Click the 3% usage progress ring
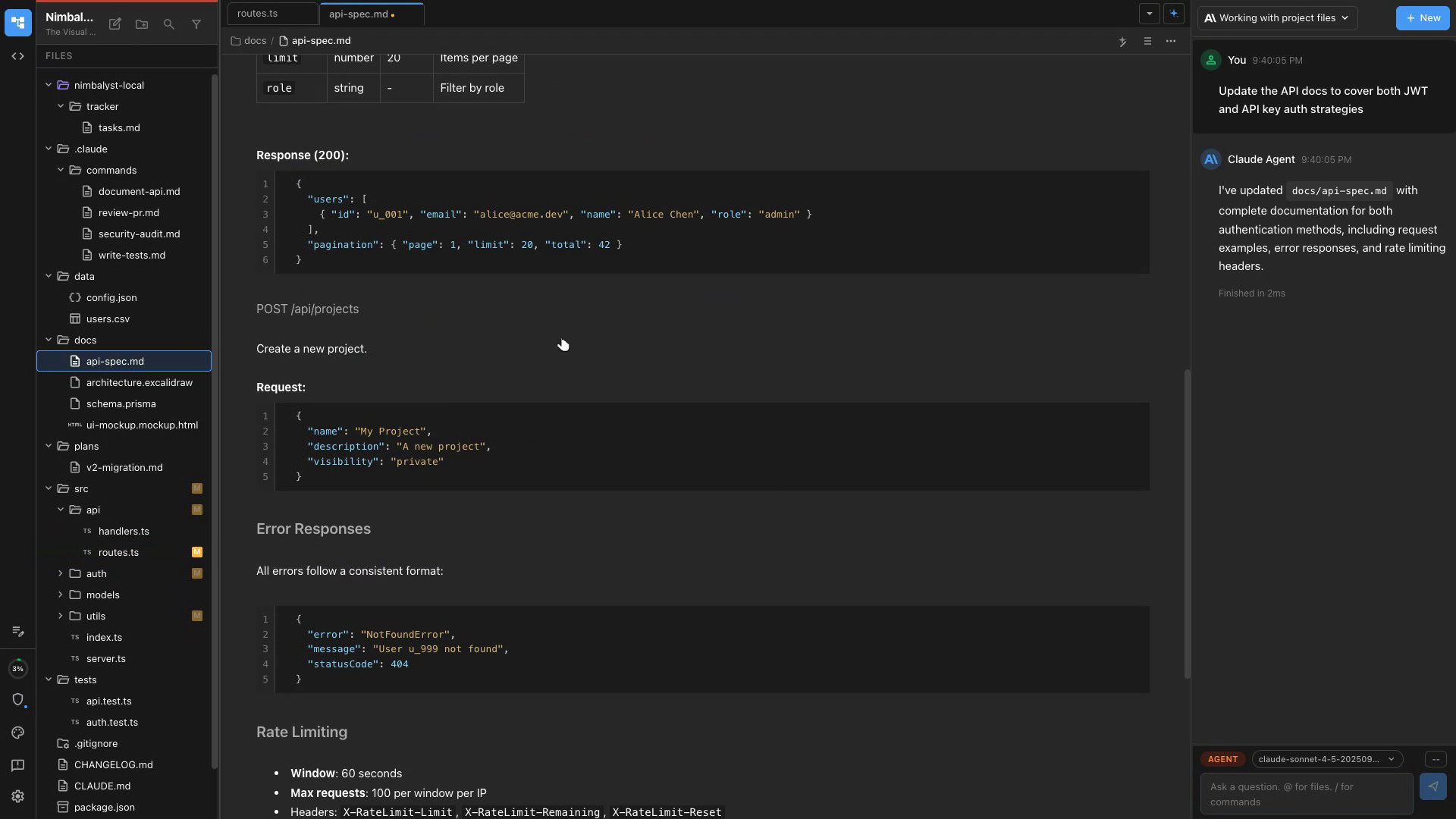This screenshot has height=819, width=1456. [17, 668]
